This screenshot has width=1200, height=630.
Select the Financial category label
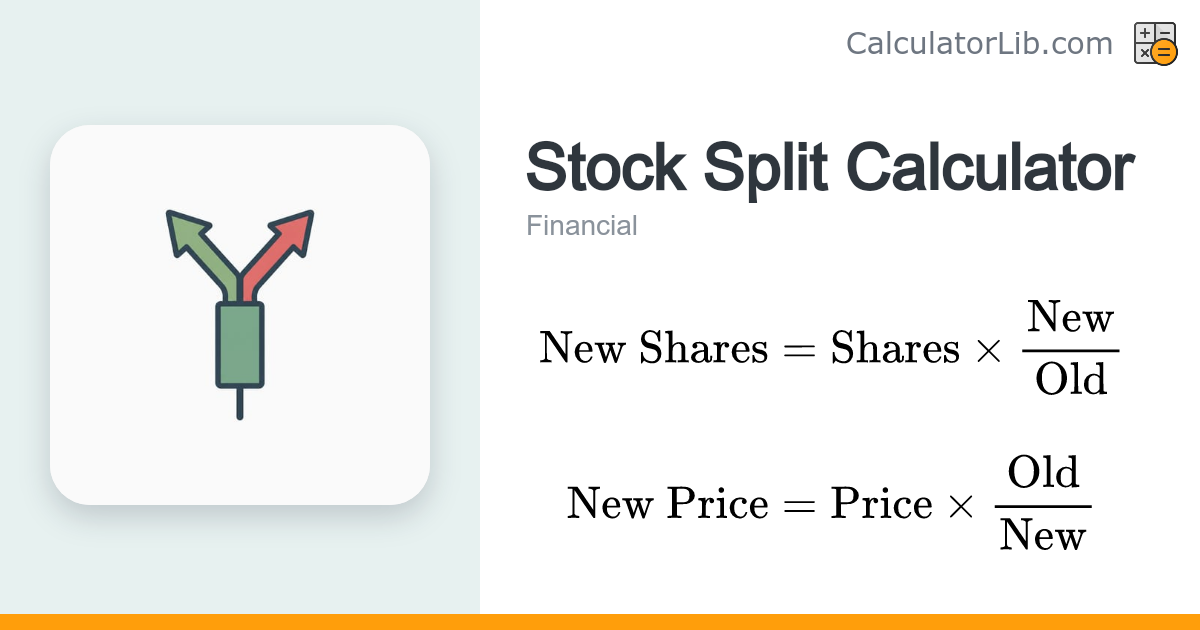click(582, 226)
